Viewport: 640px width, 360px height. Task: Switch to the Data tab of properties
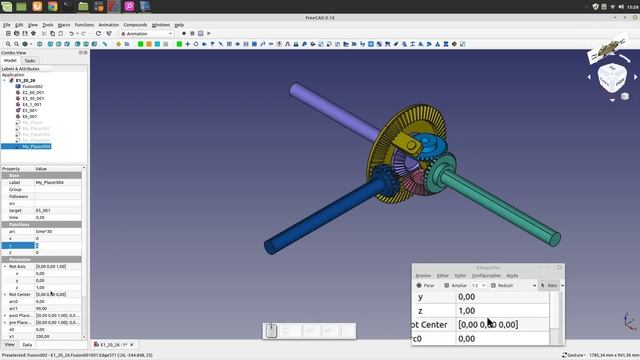click(x=27, y=345)
